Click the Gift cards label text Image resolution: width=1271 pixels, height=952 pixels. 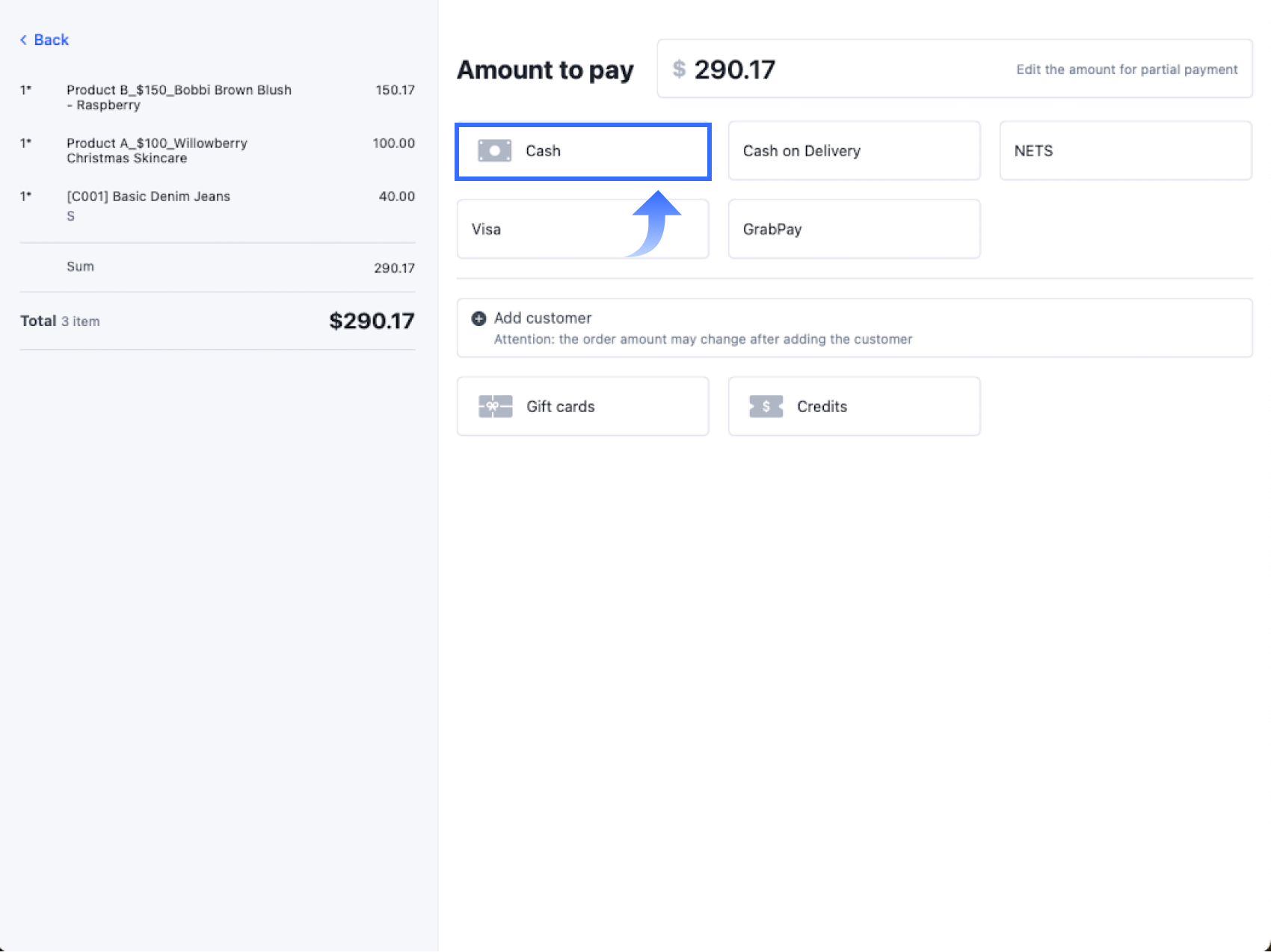(x=560, y=407)
